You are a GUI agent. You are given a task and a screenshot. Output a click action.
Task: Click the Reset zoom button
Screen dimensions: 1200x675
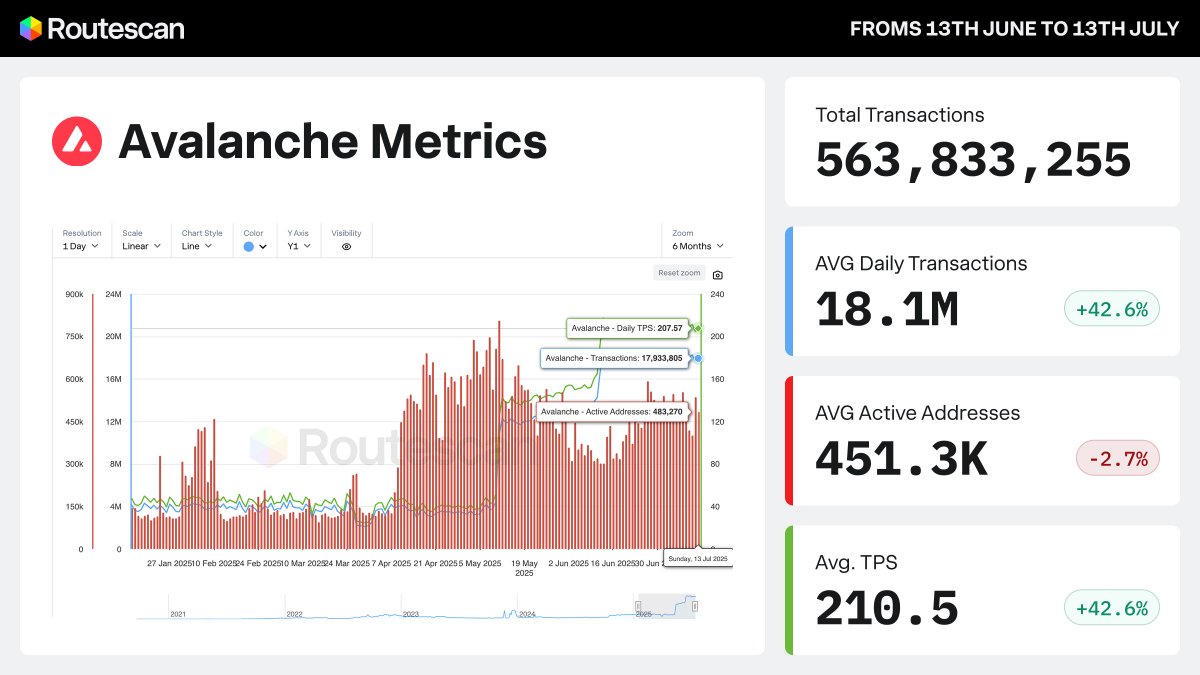tap(679, 273)
